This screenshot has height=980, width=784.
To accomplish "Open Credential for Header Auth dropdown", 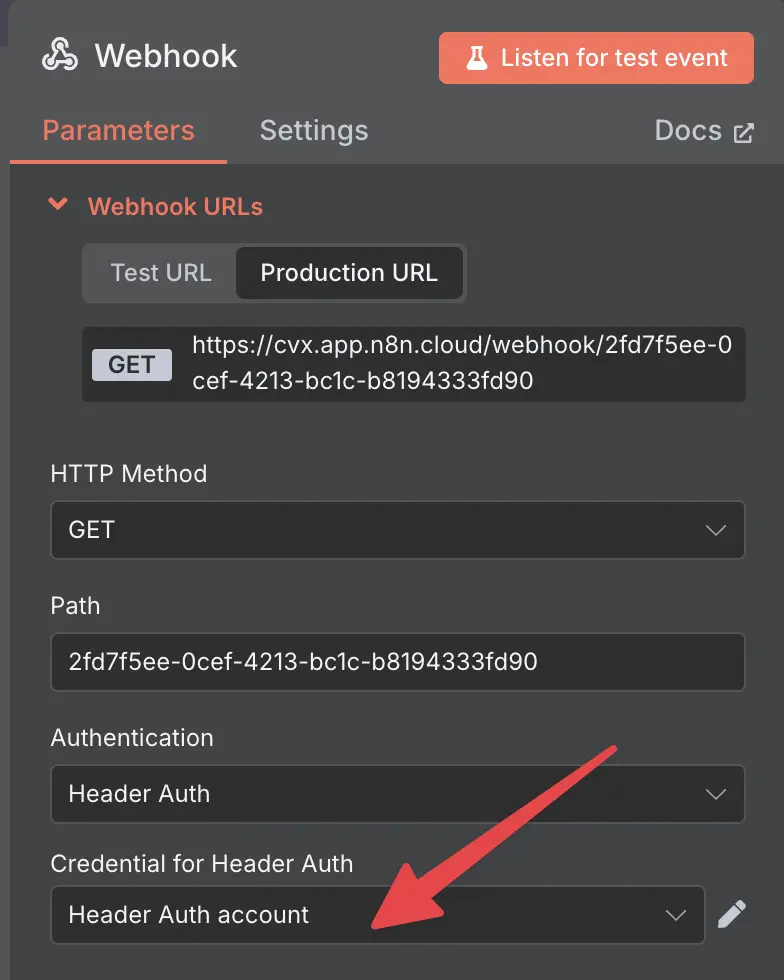I will pyautogui.click(x=378, y=914).
